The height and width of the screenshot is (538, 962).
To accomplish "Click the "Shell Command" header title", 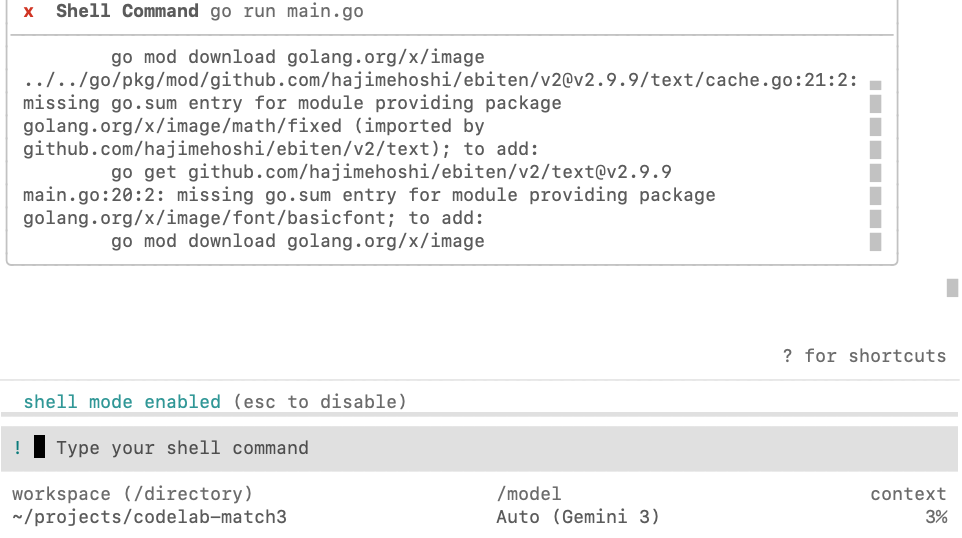I will (127, 12).
